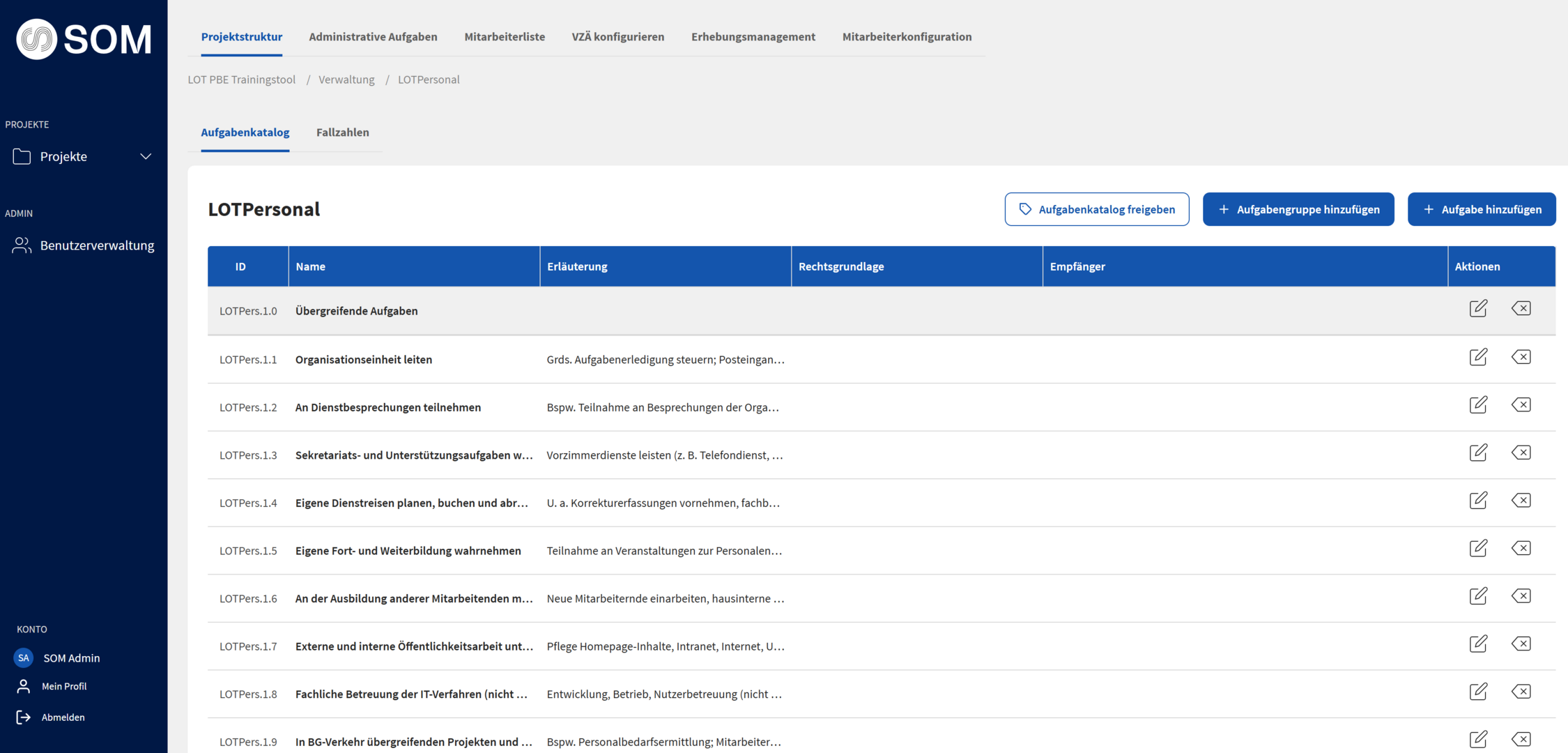
Task: Open the Mitarbeiterliste tab
Action: click(504, 37)
